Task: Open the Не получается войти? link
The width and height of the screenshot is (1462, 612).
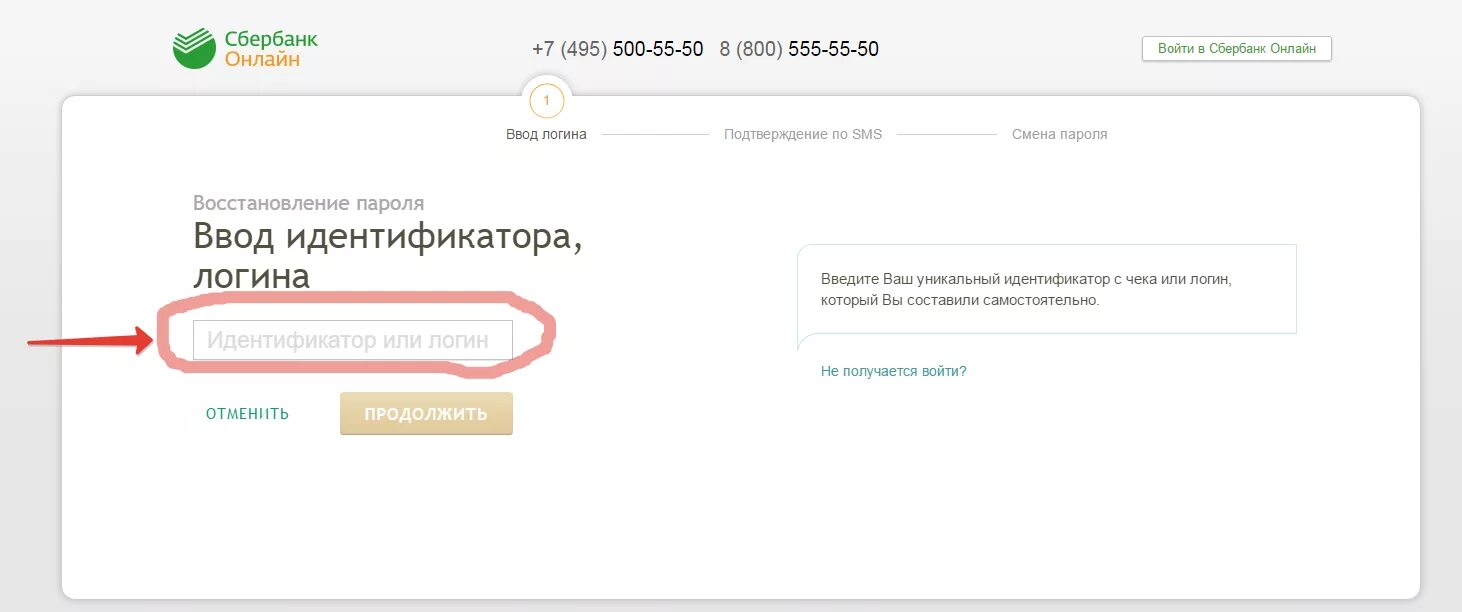Action: (893, 371)
